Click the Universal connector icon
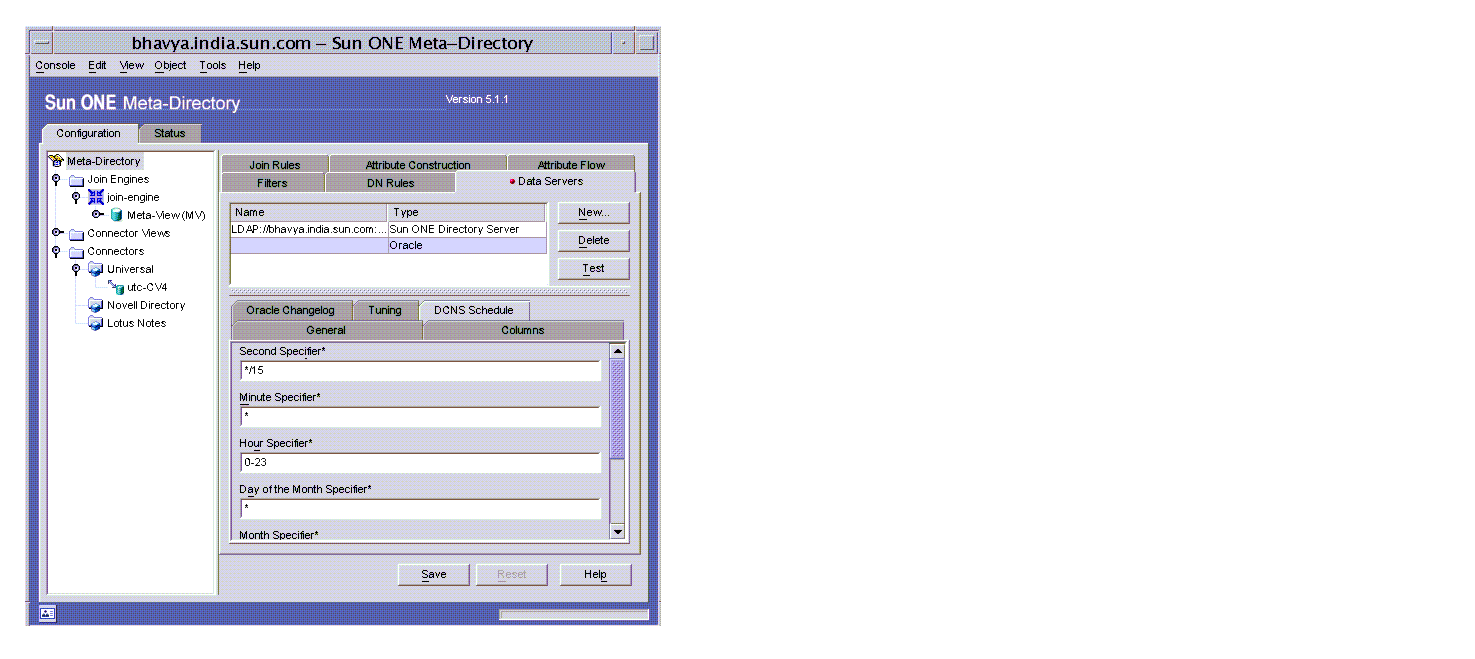The image size is (1475, 659). pyautogui.click(x=96, y=269)
